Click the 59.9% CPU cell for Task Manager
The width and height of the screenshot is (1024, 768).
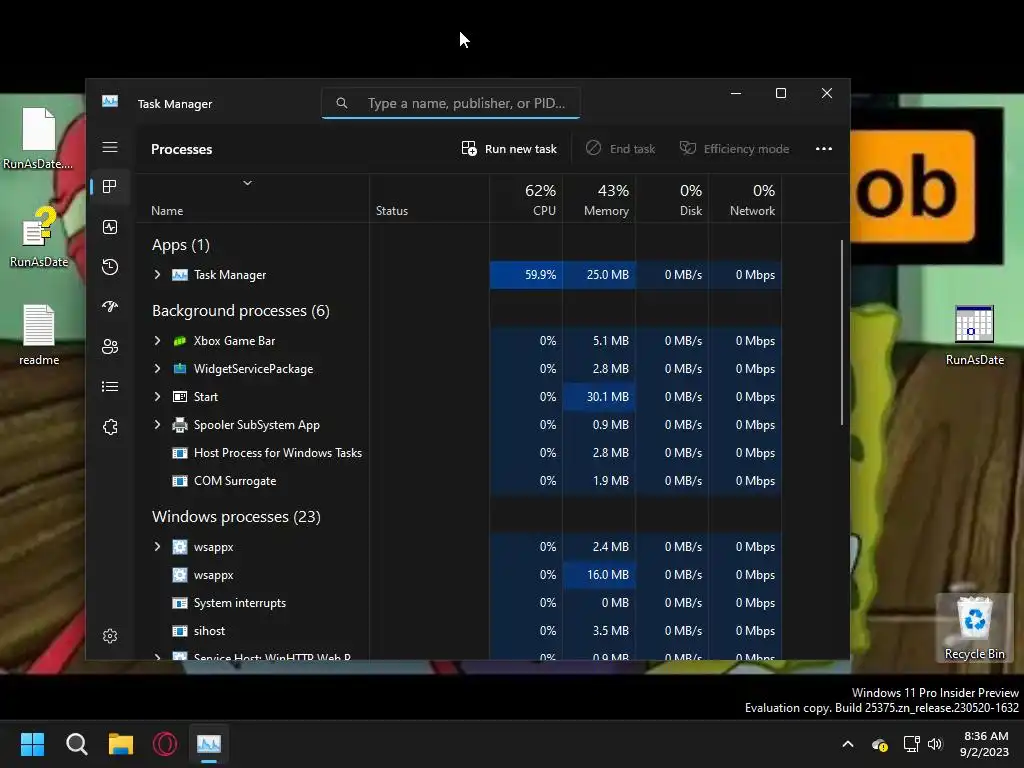[526, 275]
